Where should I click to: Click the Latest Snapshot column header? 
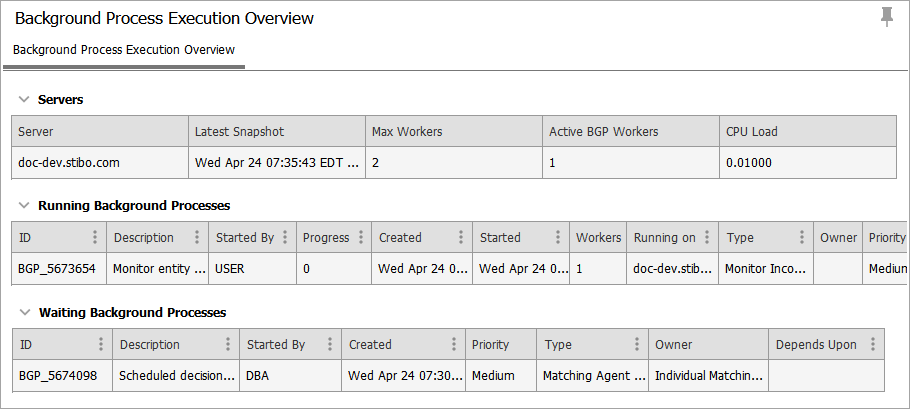coord(240,132)
